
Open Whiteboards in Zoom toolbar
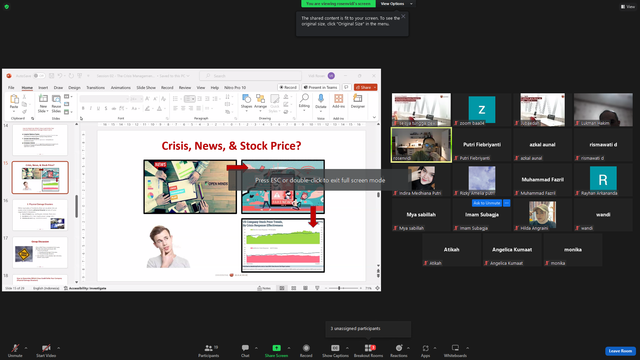pos(455,350)
